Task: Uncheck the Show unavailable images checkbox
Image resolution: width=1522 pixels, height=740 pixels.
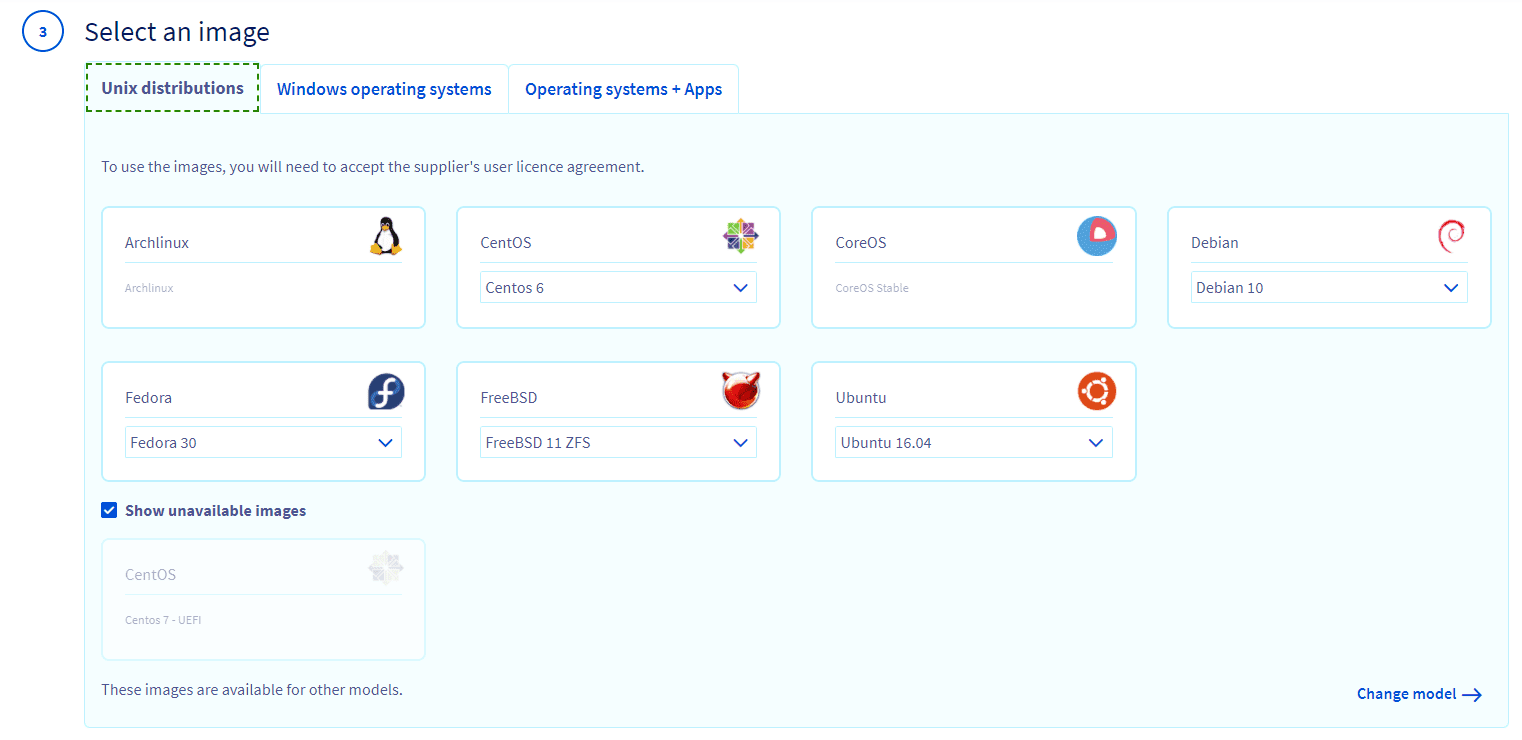Action: (x=109, y=511)
